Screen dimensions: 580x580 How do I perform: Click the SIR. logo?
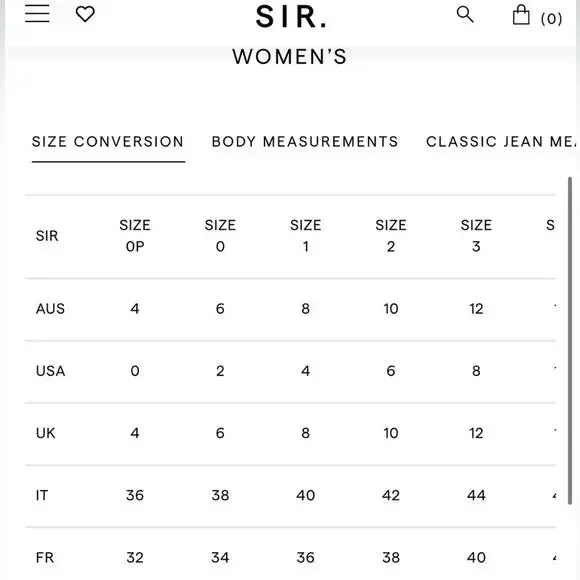(291, 17)
